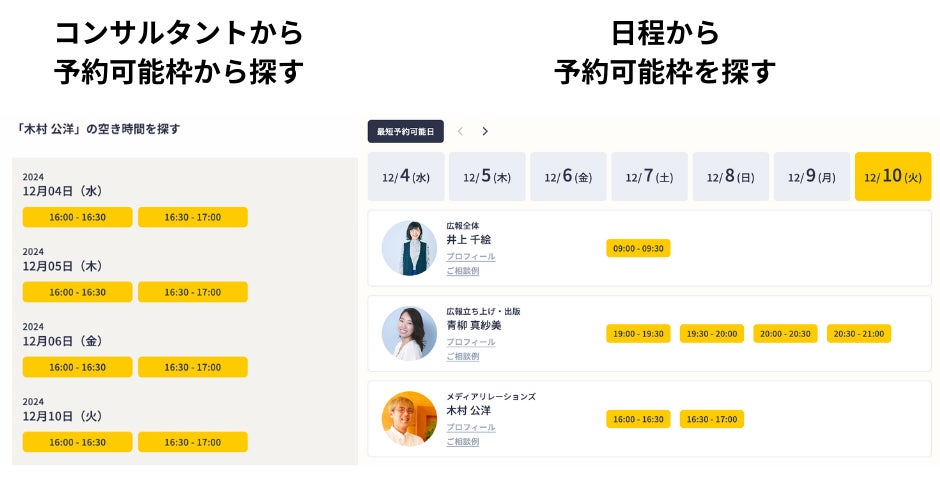Choose the 12/6 (金) date tab
This screenshot has width=940, height=485.
click(568, 177)
